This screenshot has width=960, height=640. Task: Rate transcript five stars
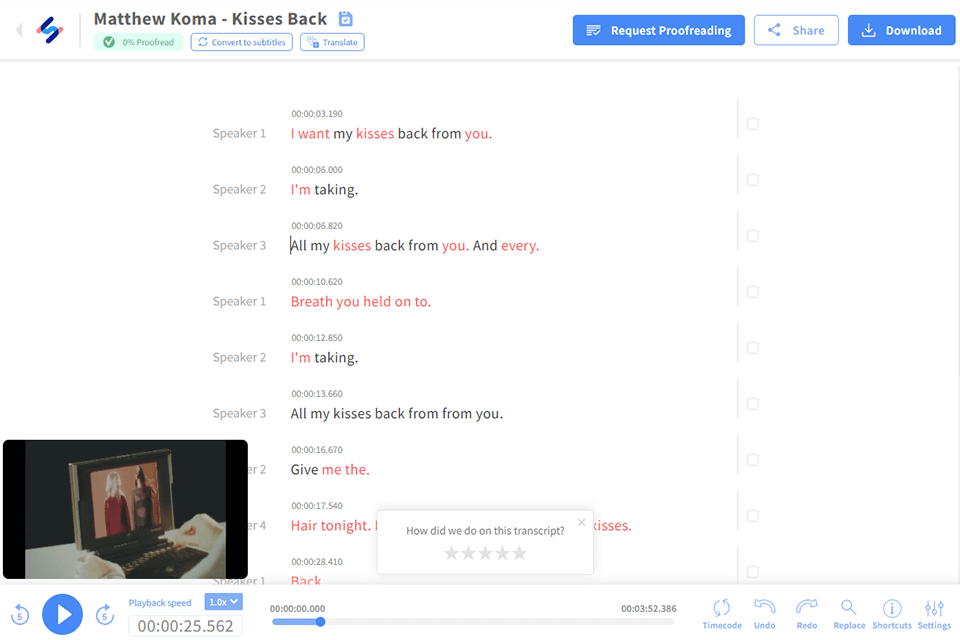[520, 554]
